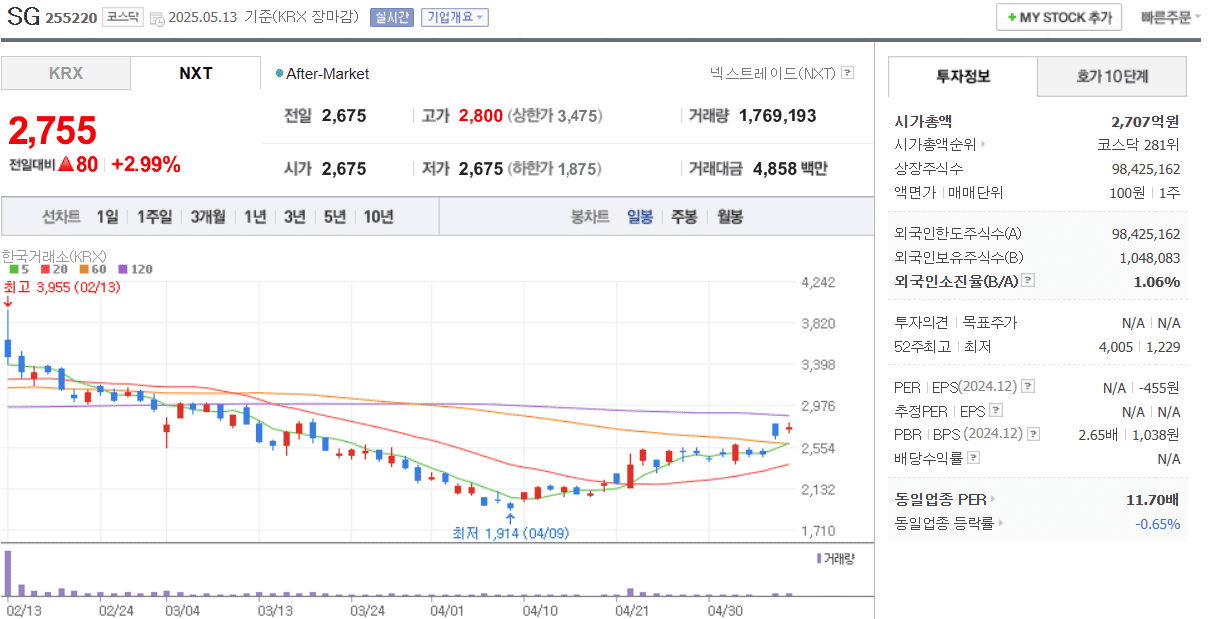Click the 거래대금 value 4,858 백만
The image size is (1216, 619).
(x=790, y=169)
